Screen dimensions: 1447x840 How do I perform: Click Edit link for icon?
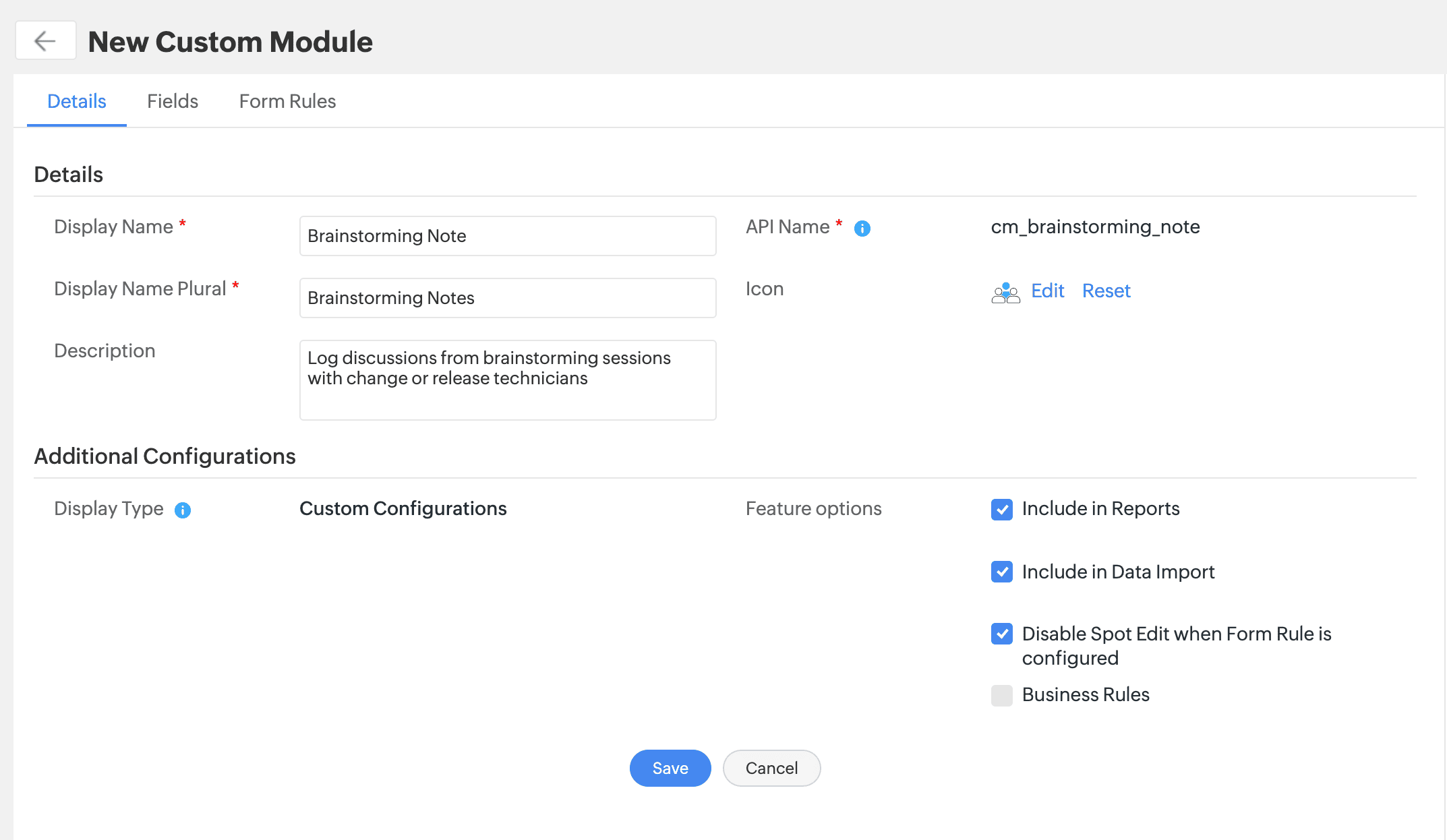click(1047, 291)
